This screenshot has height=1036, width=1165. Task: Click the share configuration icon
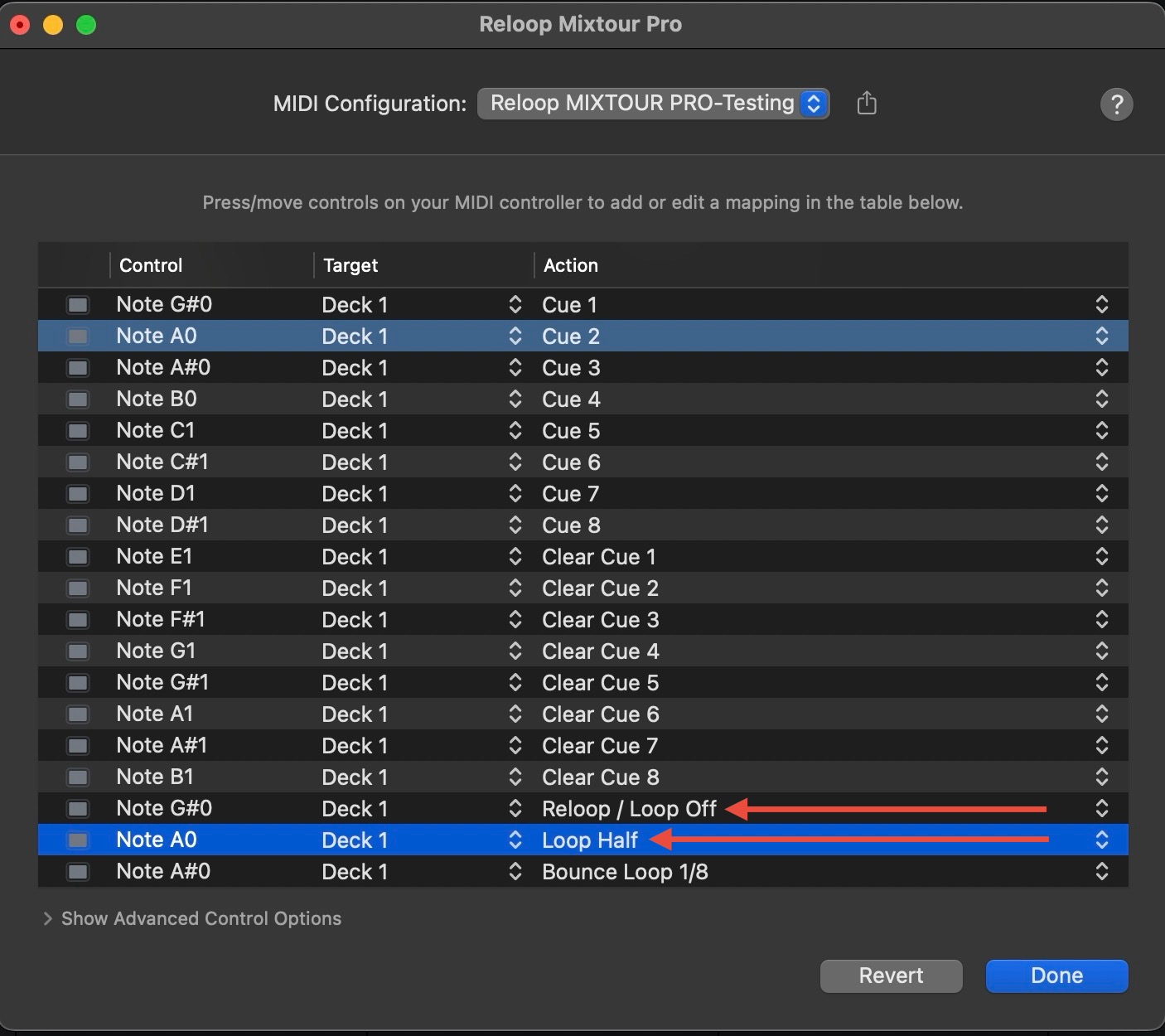click(x=867, y=103)
